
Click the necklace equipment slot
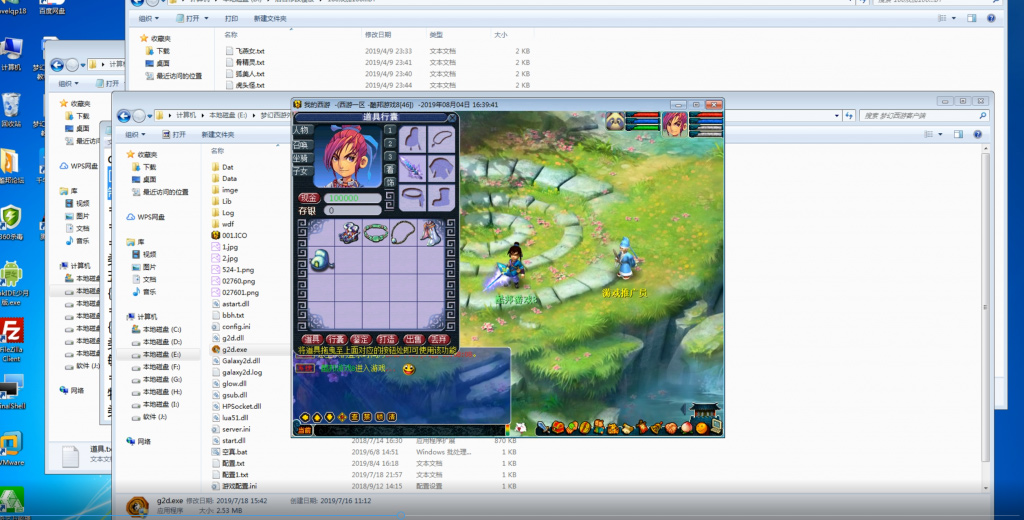click(441, 139)
